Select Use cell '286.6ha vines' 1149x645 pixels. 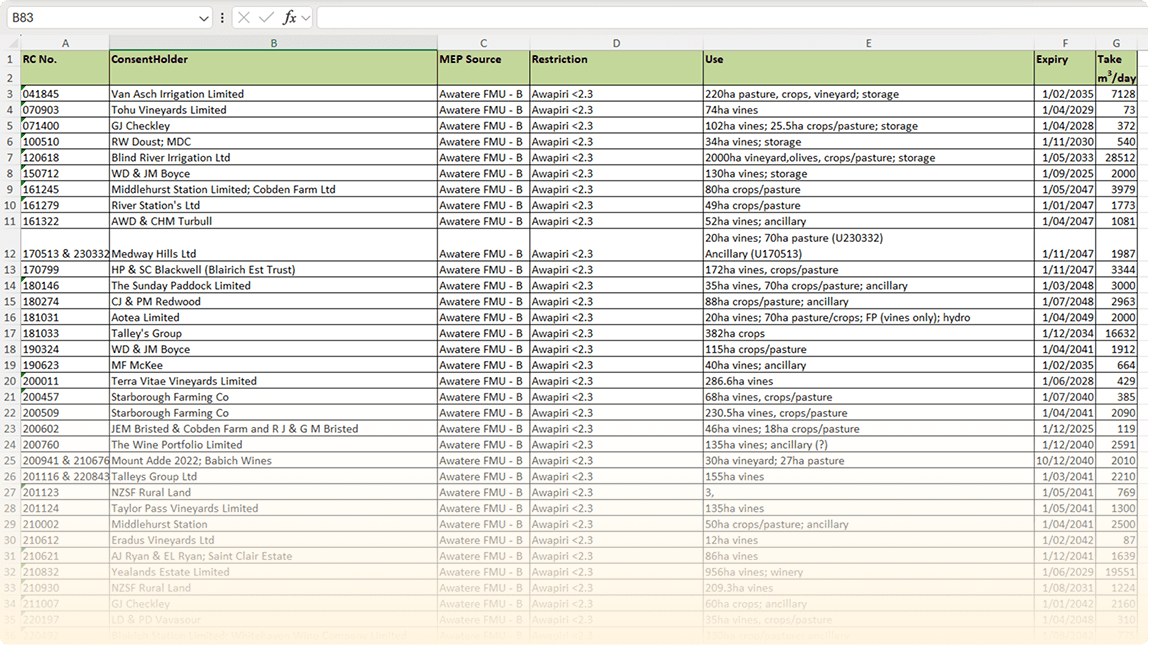[x=868, y=381]
